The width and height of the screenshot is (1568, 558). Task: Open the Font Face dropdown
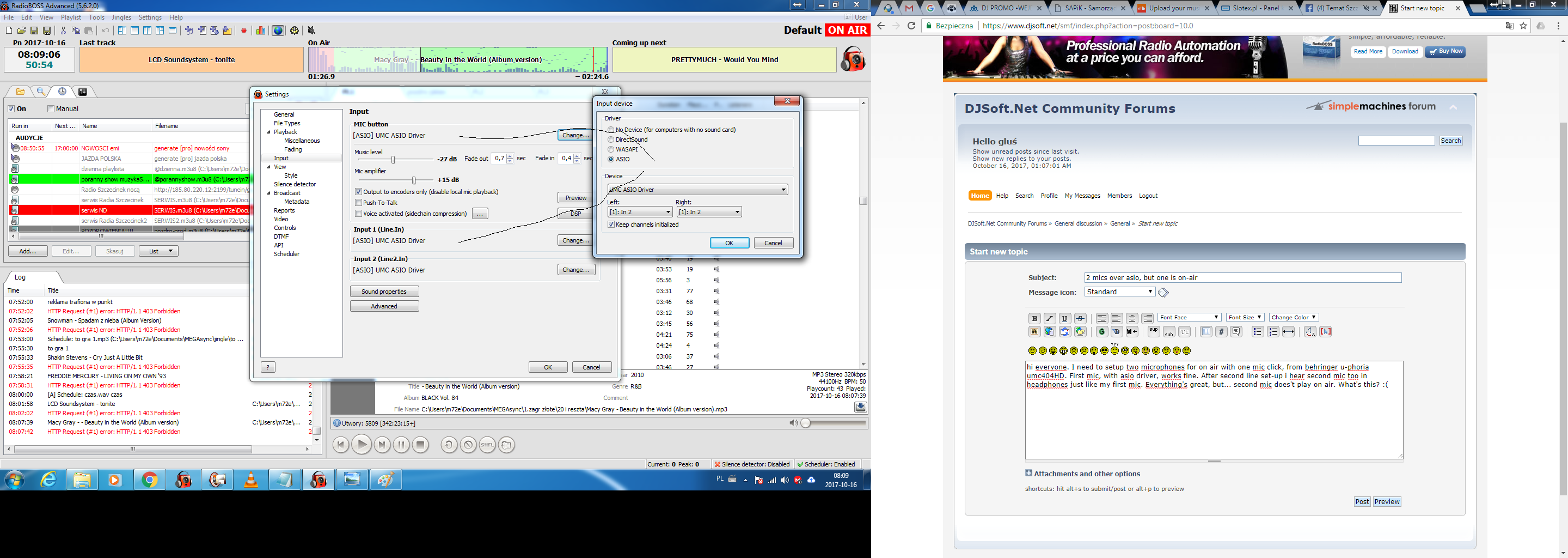[1190, 317]
